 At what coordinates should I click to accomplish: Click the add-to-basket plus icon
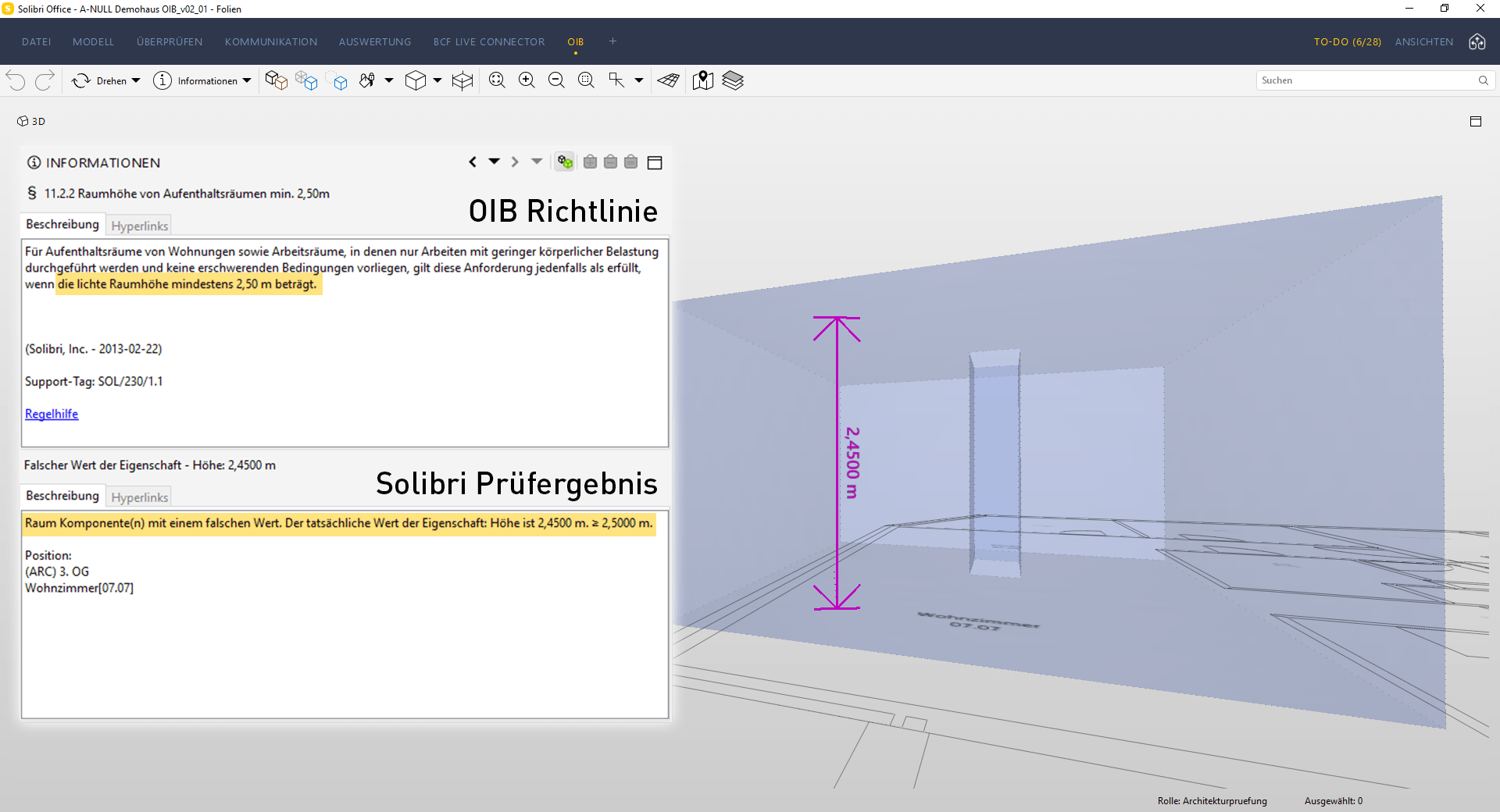click(591, 162)
